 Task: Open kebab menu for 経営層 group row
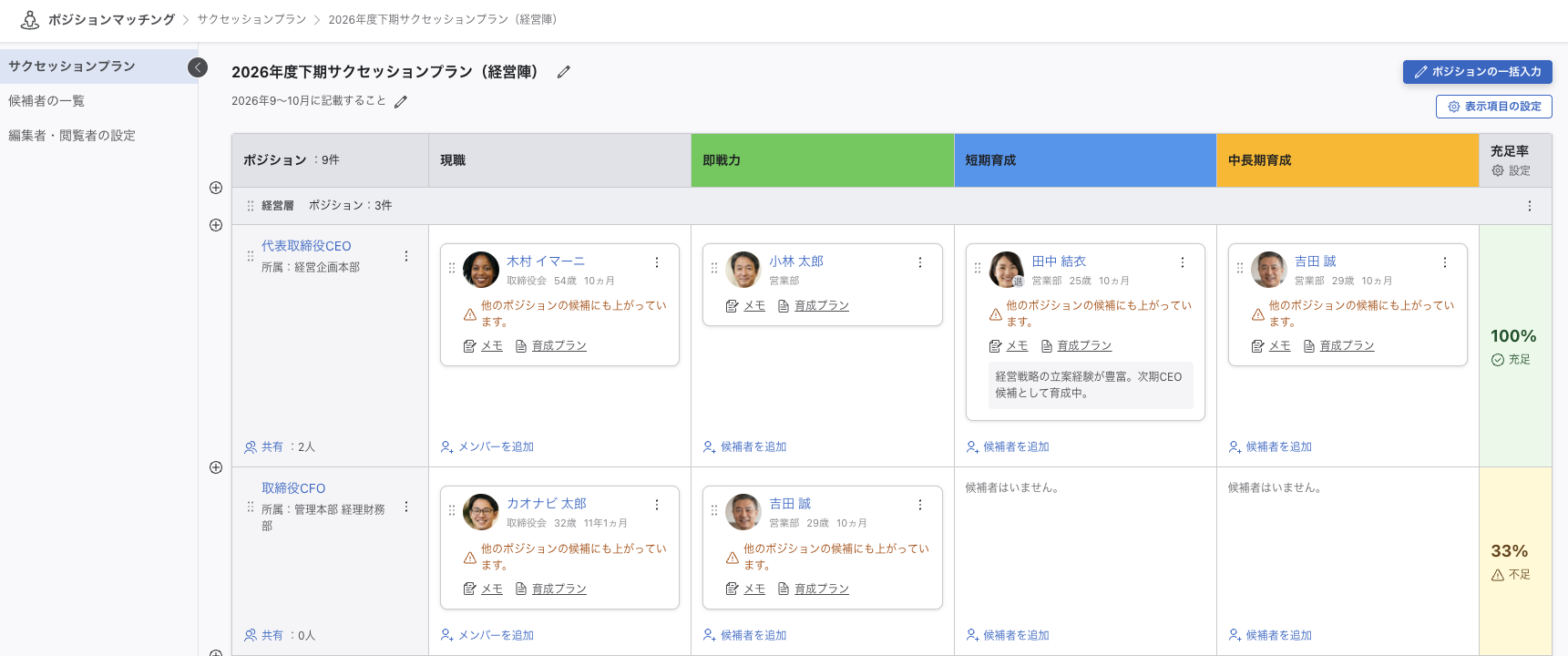click(1529, 206)
